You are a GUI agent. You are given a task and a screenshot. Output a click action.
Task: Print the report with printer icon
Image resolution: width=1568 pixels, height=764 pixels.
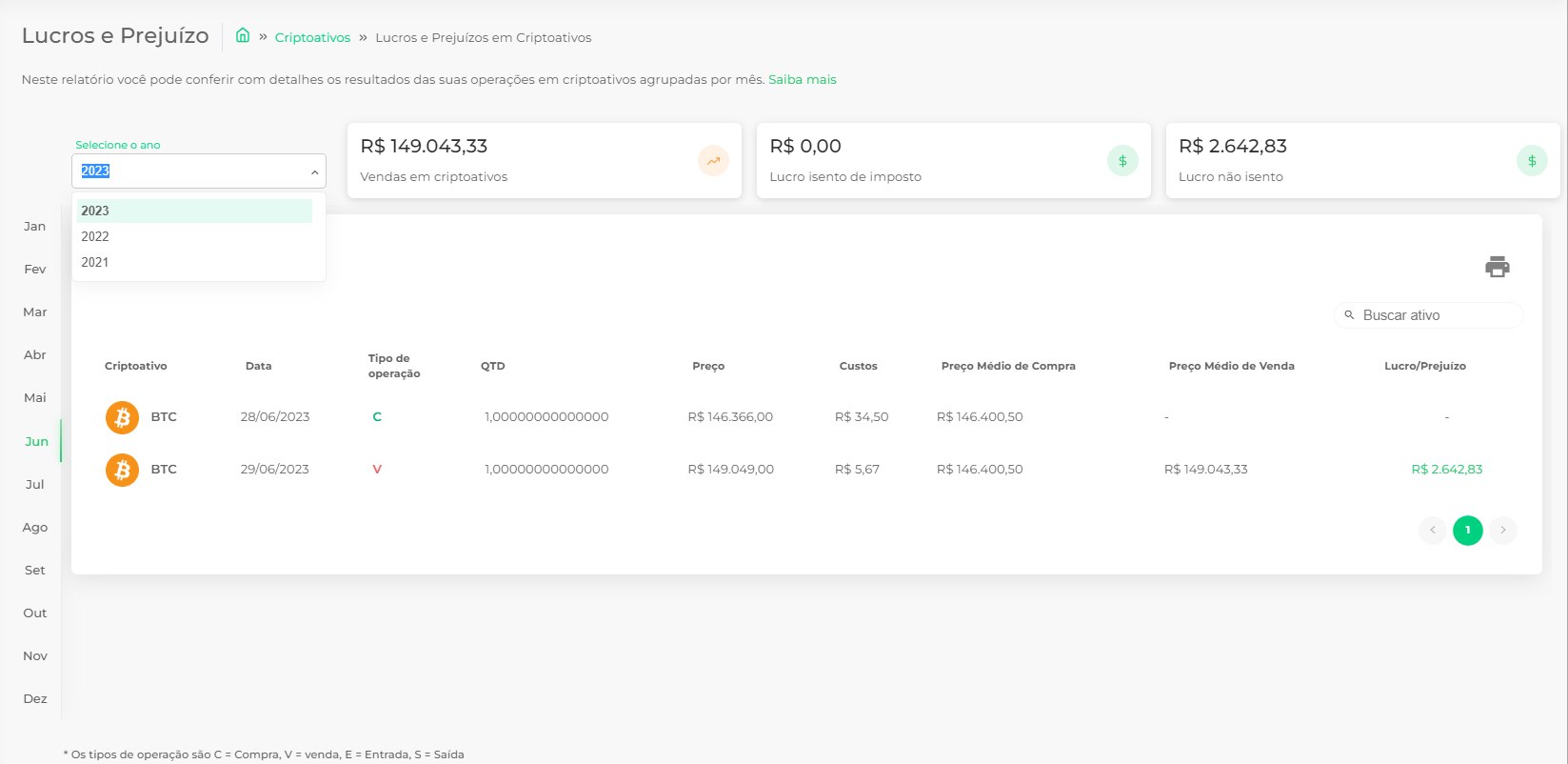click(x=1498, y=267)
